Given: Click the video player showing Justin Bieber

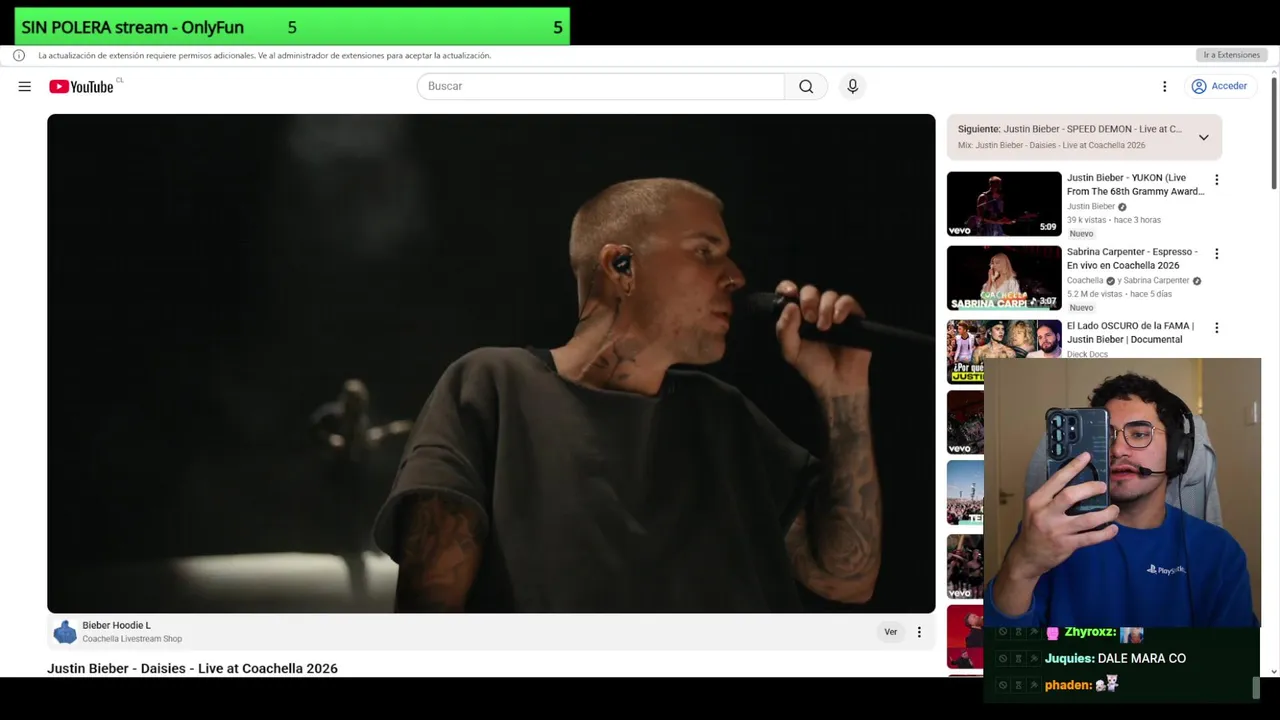Looking at the screenshot, I should [491, 363].
